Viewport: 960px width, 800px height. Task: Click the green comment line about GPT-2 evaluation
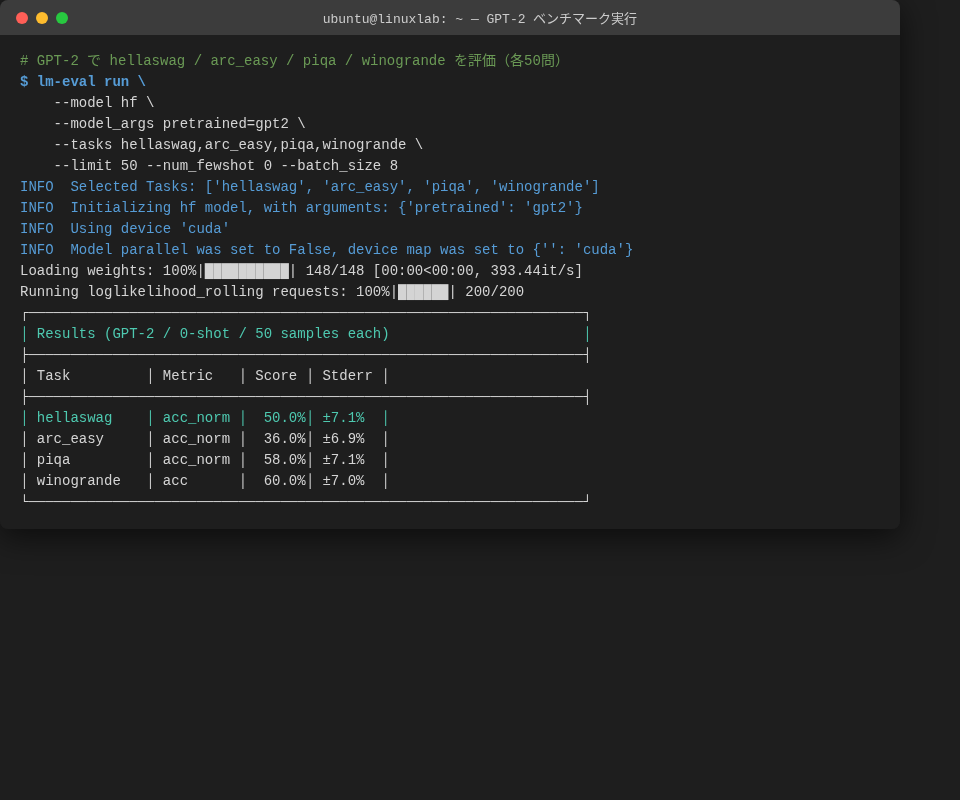click(290, 61)
